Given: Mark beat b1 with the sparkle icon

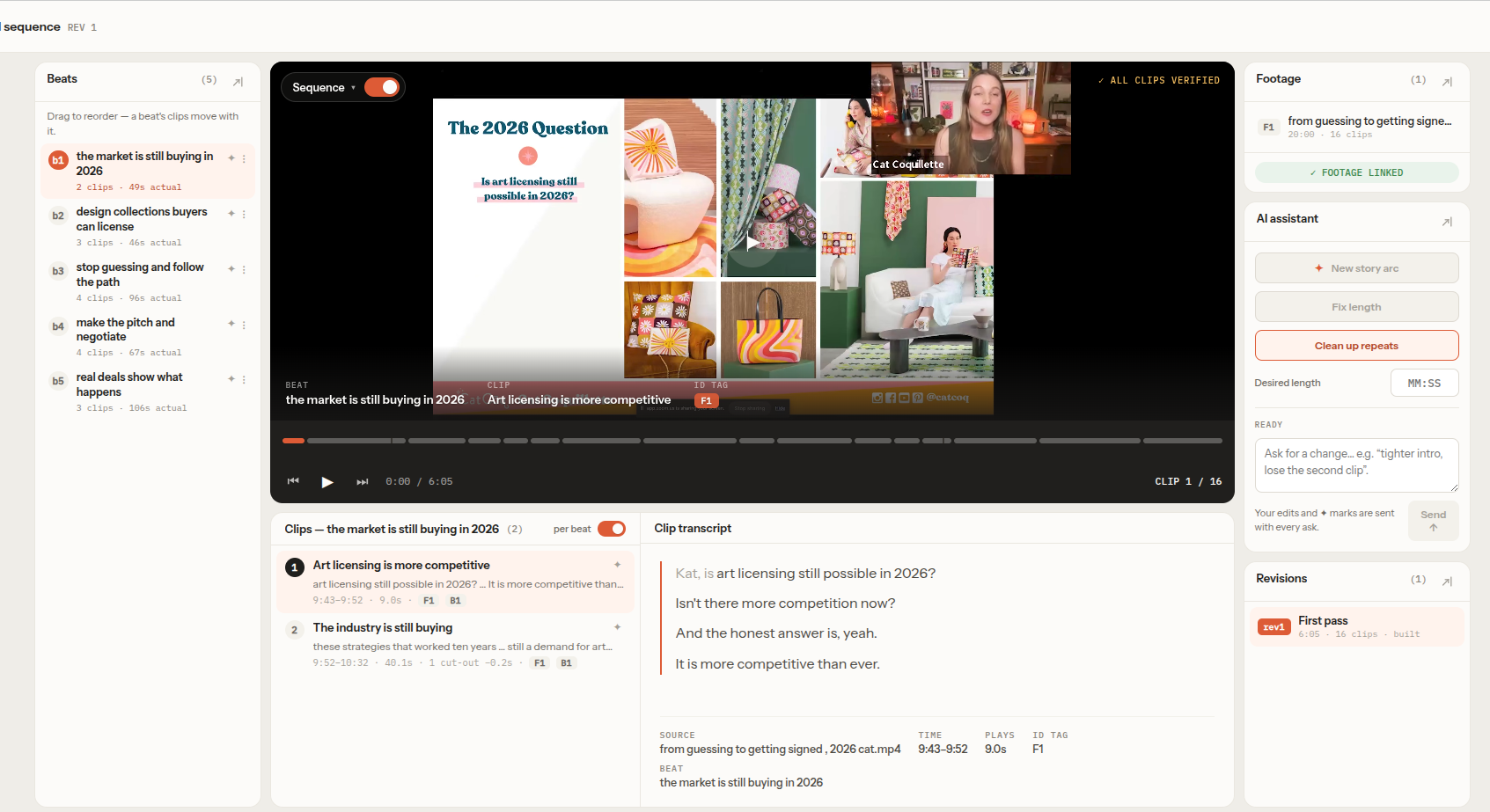Looking at the screenshot, I should click(x=231, y=158).
